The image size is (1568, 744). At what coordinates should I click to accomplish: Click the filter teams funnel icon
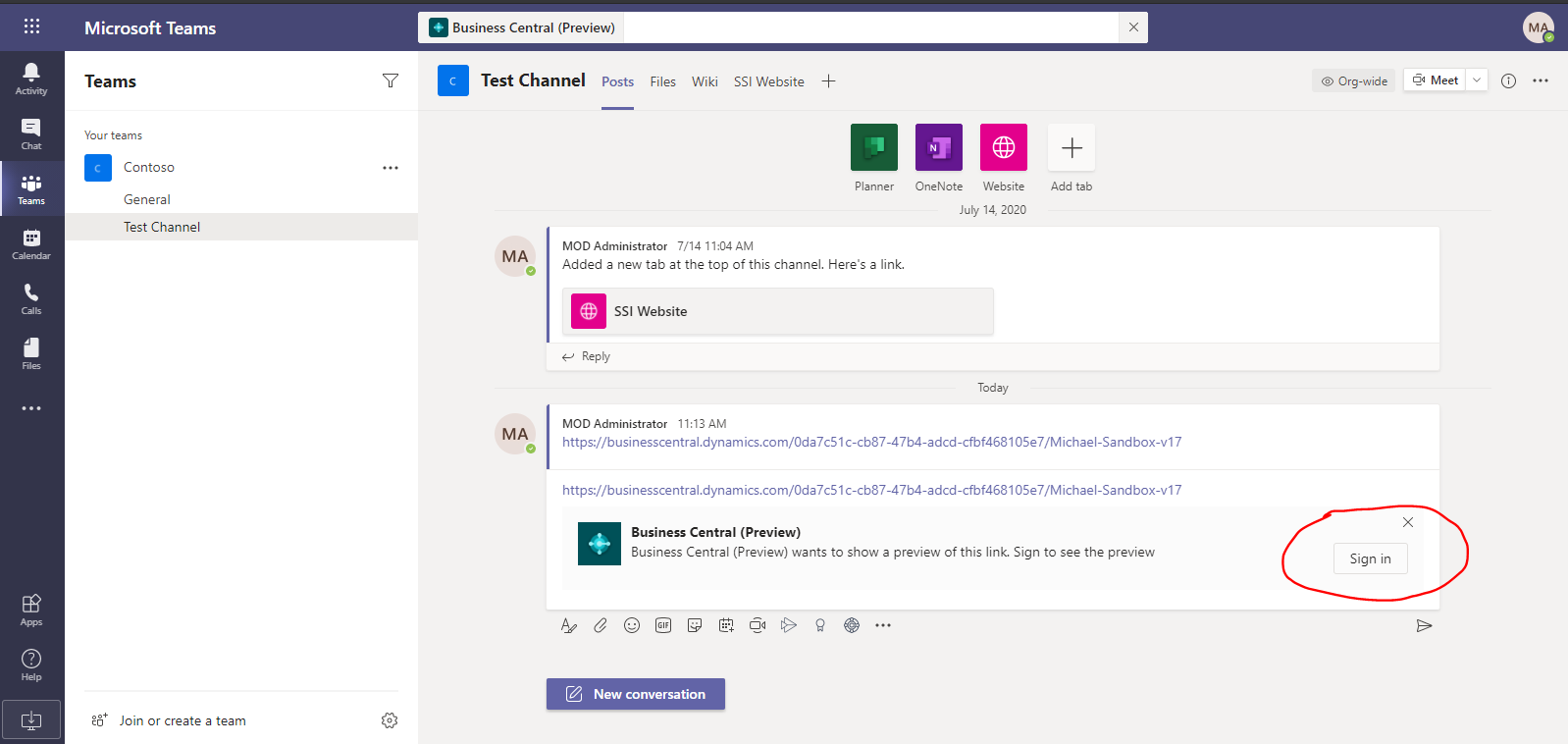pyautogui.click(x=391, y=80)
